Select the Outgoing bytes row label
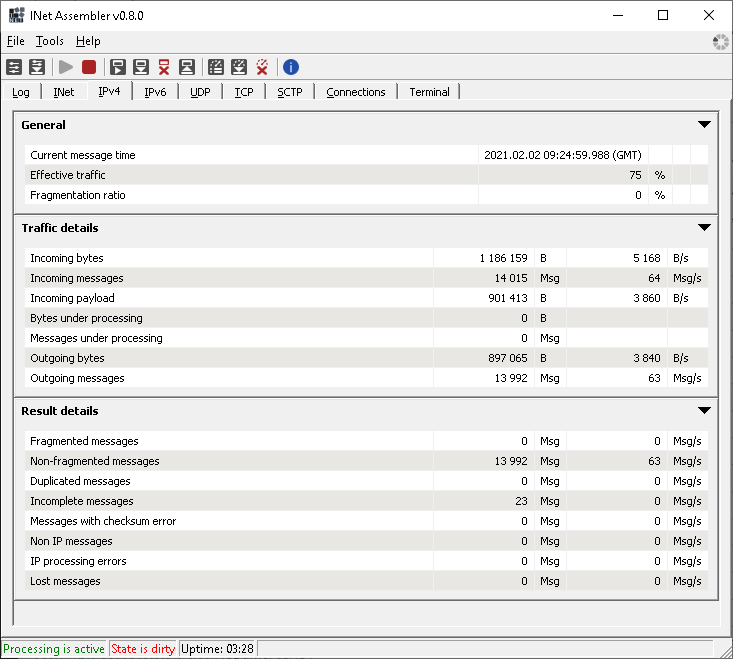Screen dimensions: 733x659 [67, 358]
